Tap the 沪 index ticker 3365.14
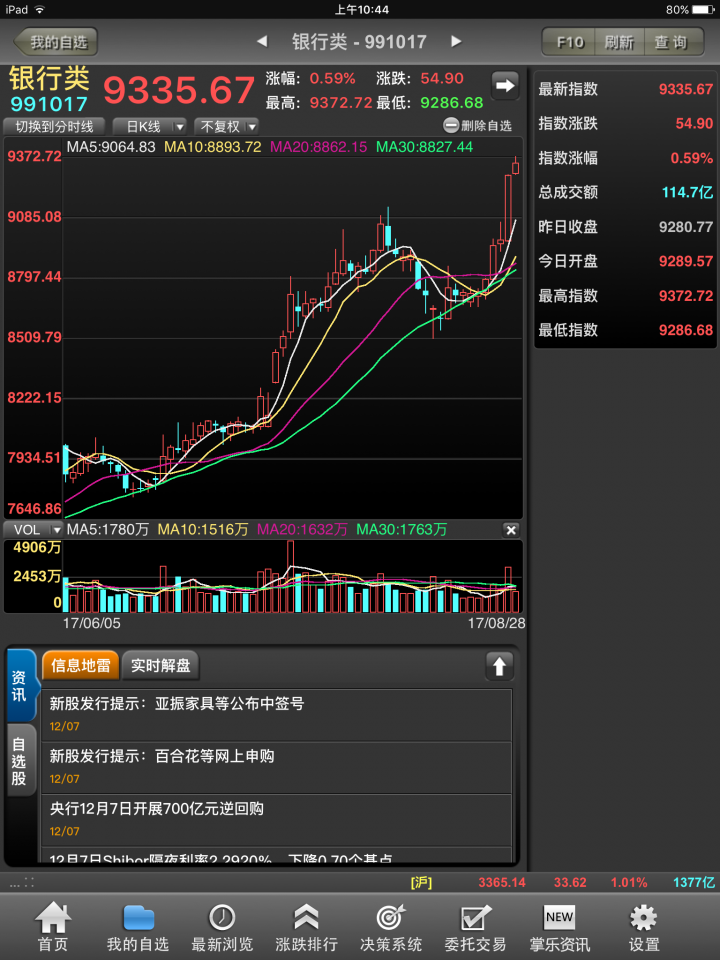This screenshot has height=960, width=720. [x=501, y=882]
